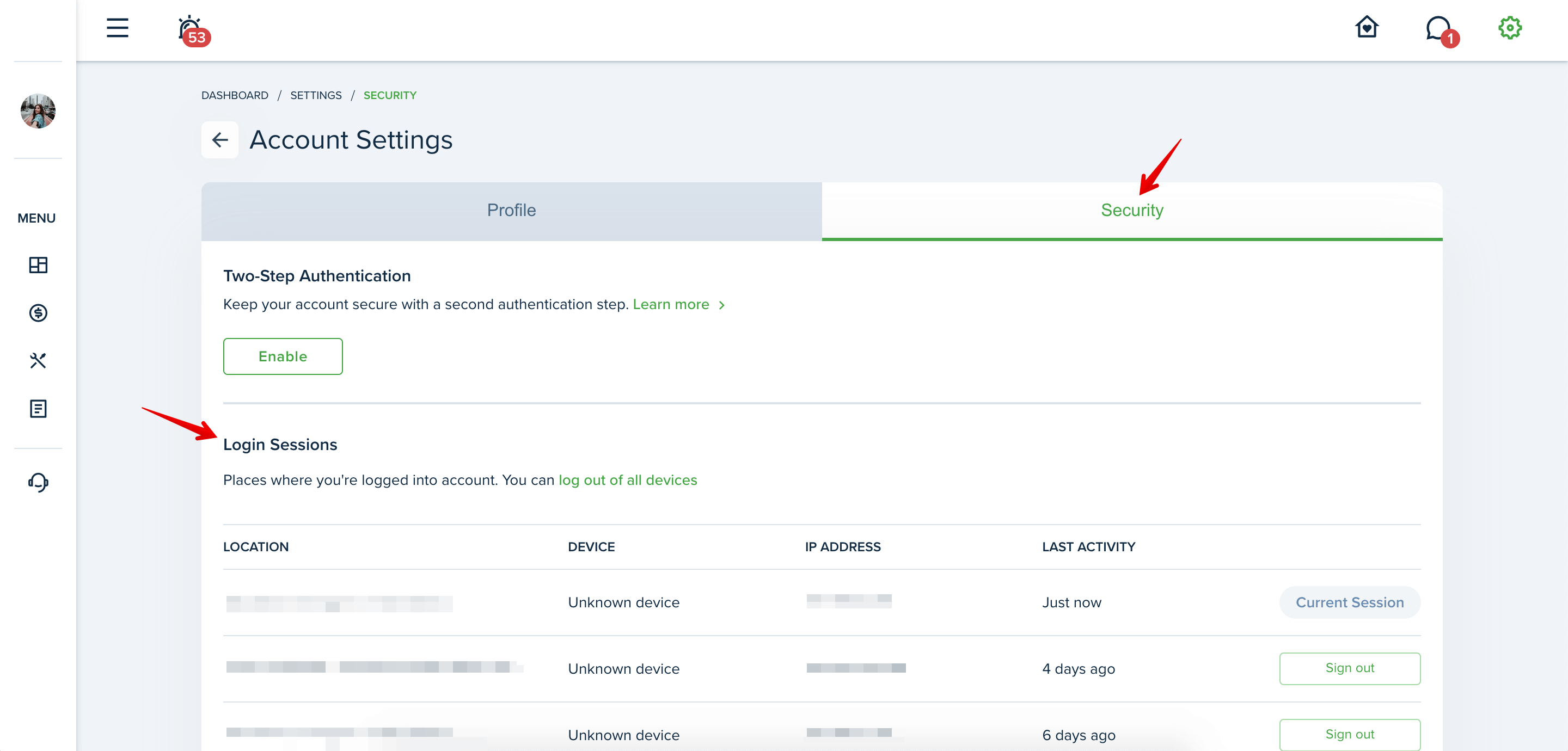Go to DASHBOARD breadcrumb

tap(235, 96)
